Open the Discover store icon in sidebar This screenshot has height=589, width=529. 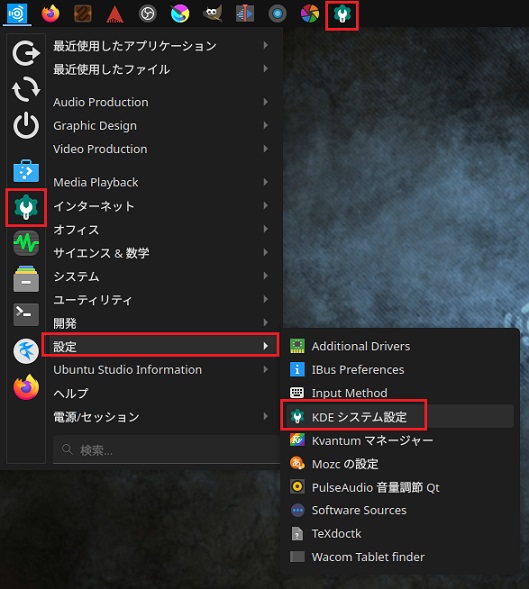coord(26,171)
